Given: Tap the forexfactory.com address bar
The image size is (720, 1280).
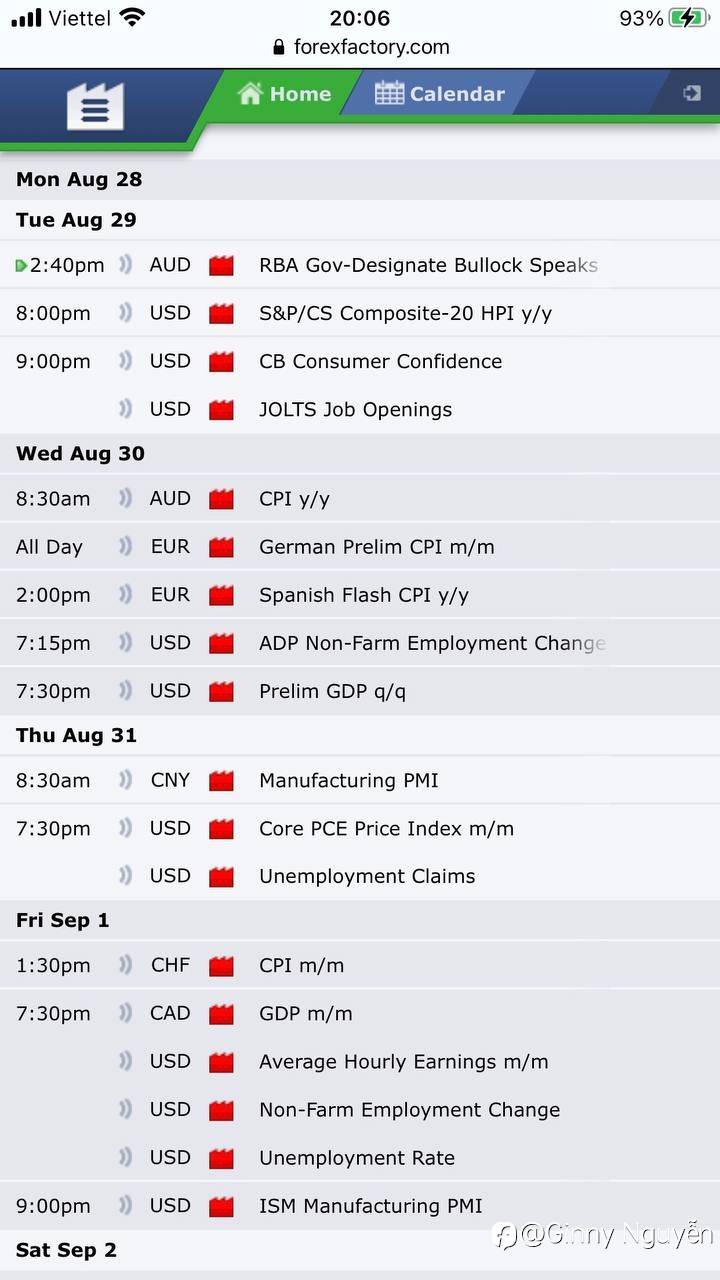Looking at the screenshot, I should (x=360, y=47).
